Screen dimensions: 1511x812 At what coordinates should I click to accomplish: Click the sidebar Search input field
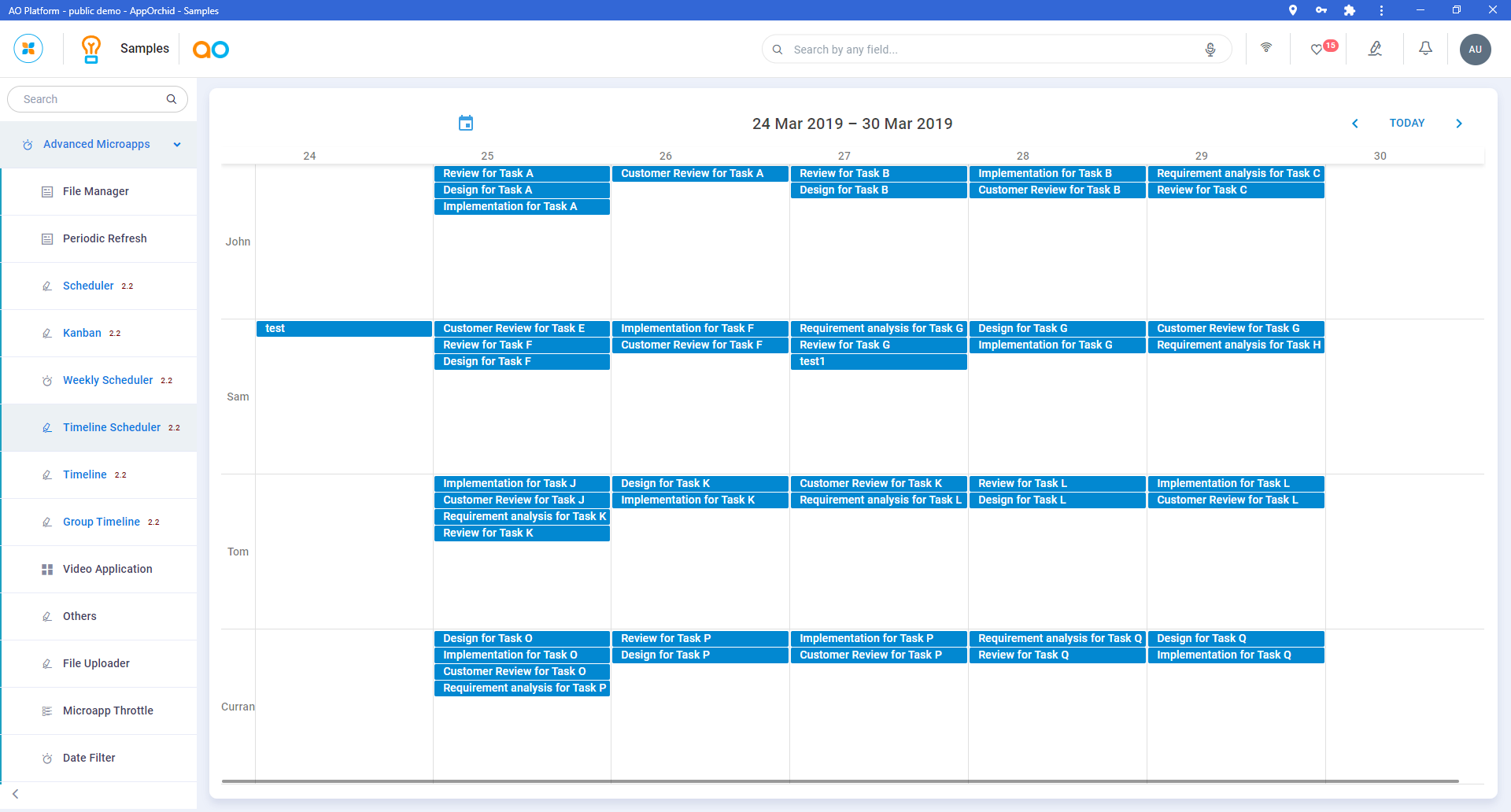pos(91,99)
